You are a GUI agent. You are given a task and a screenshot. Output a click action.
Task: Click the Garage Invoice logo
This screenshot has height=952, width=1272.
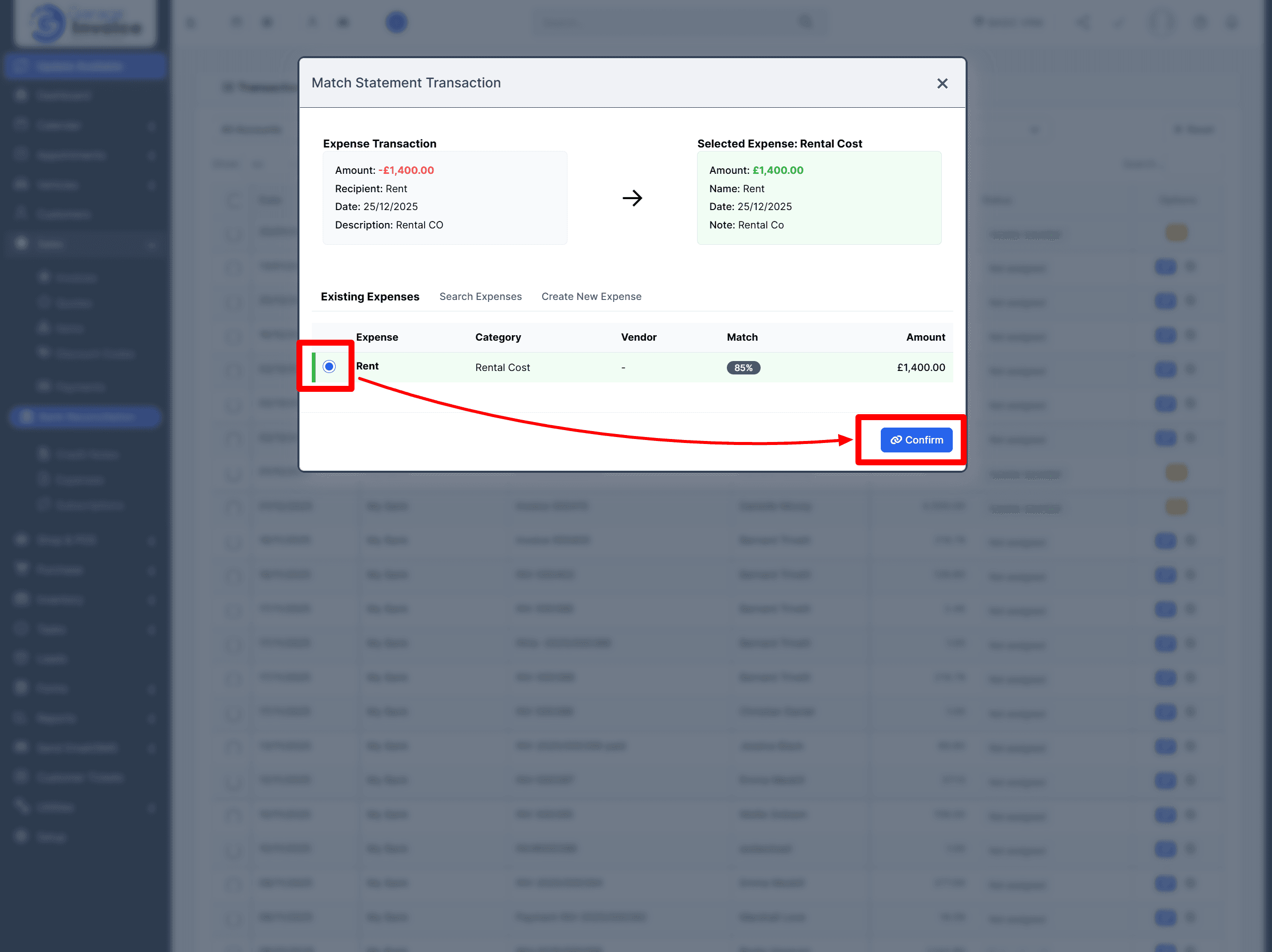click(85, 23)
